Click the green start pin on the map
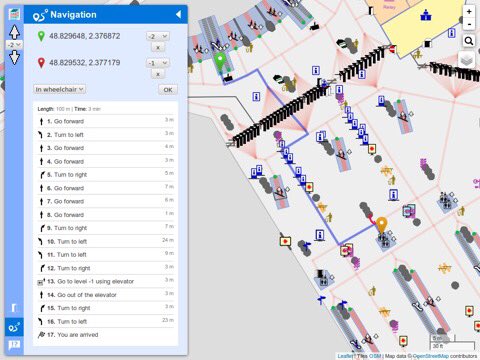This screenshot has height=360, width=480. [x=219, y=62]
